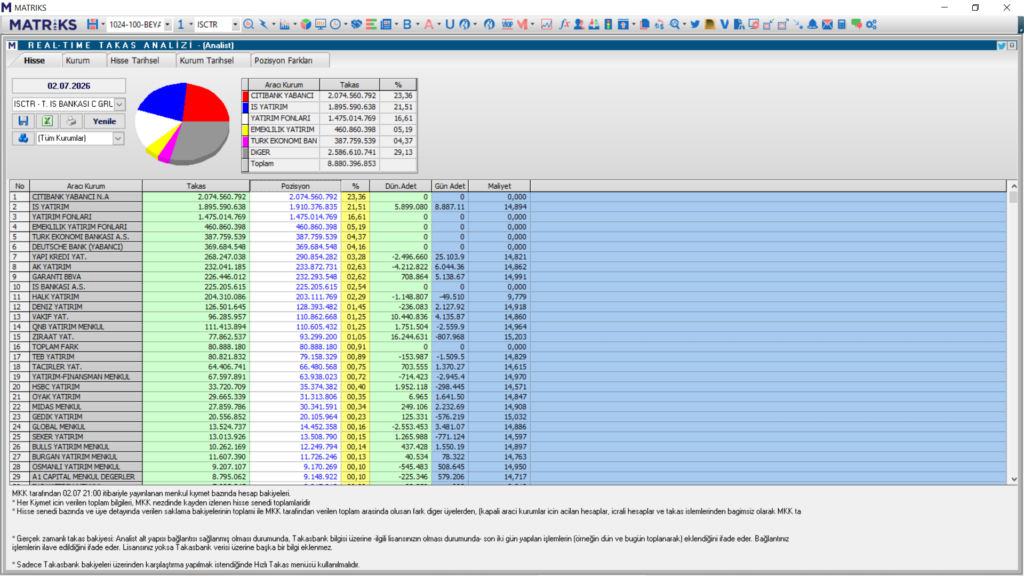Open the 1024-100-BEYAZ layout dropdown

tap(167, 24)
